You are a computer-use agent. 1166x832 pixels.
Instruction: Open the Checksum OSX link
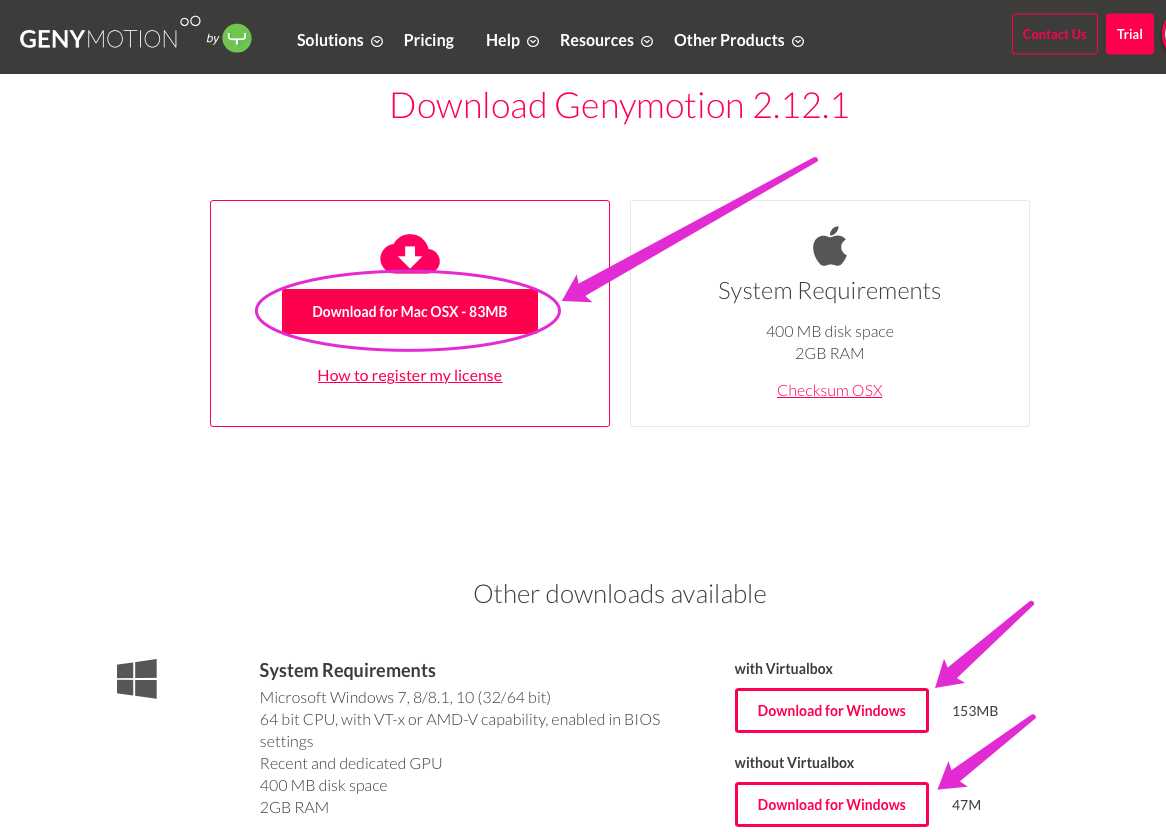(829, 390)
